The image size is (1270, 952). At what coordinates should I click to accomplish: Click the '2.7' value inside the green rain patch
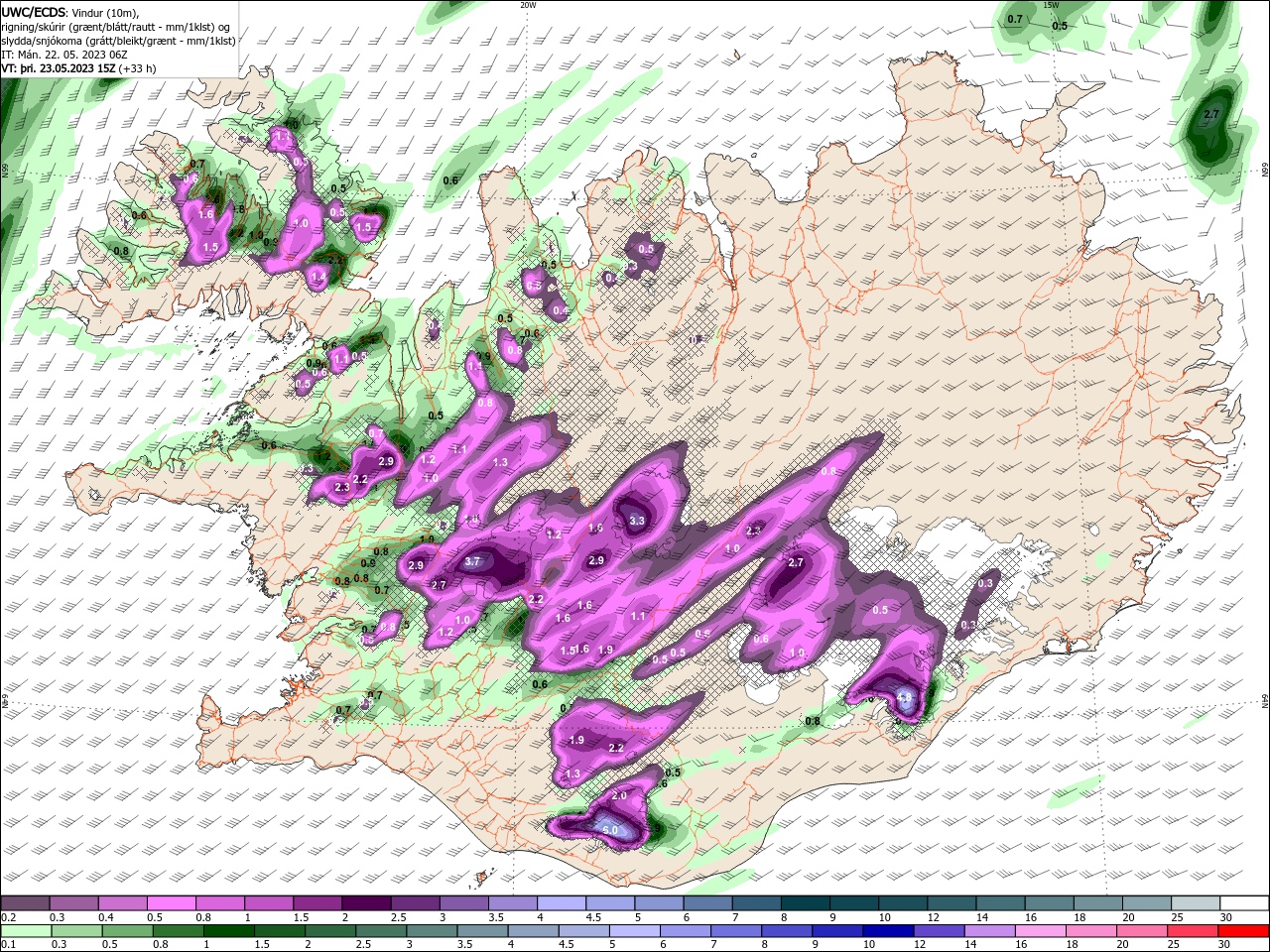tap(1210, 115)
